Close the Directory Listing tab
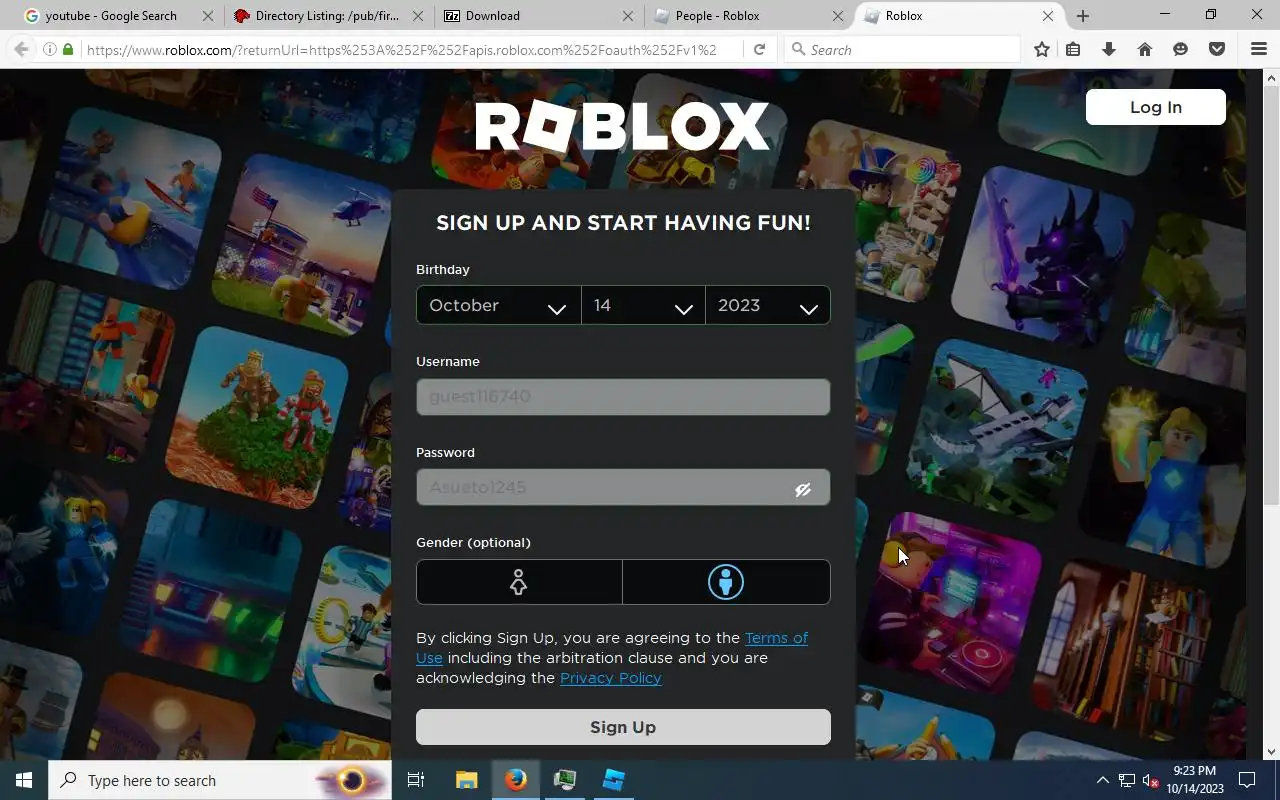 click(x=418, y=16)
